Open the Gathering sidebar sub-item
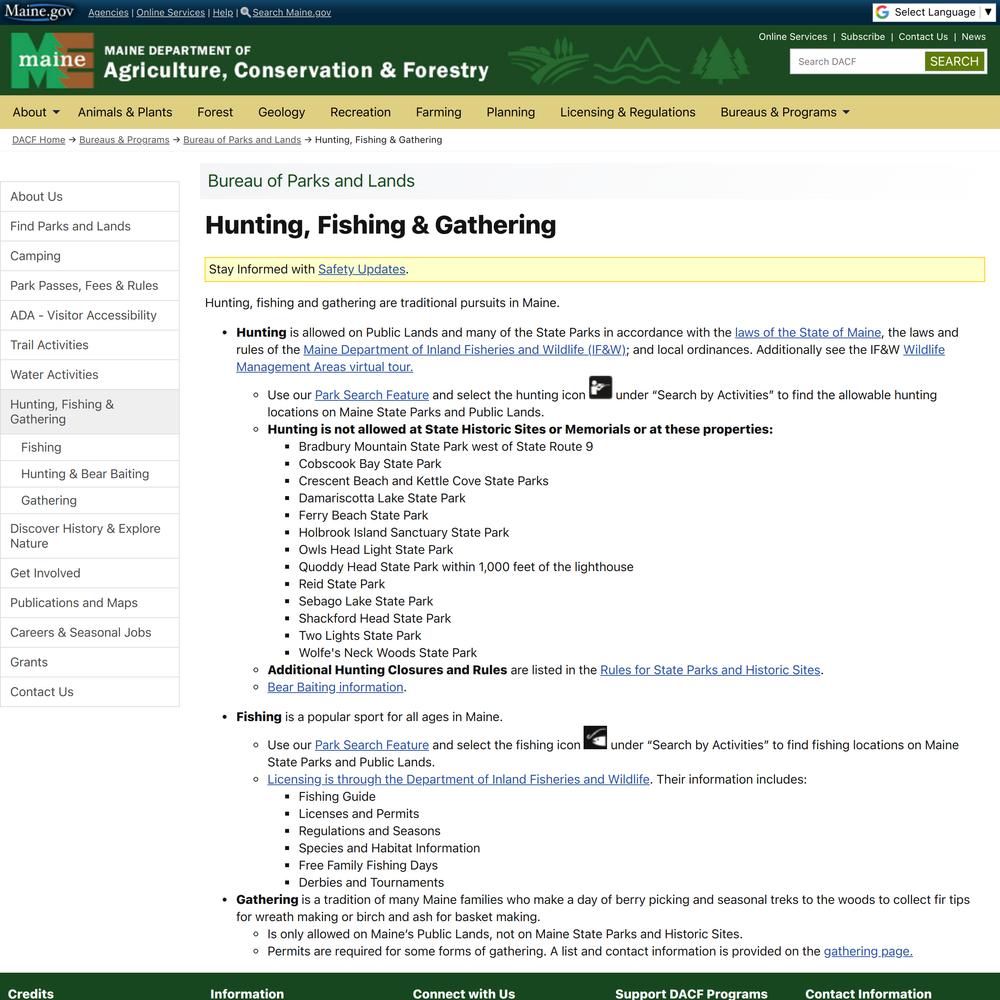This screenshot has height=1000, width=1000. [90, 501]
